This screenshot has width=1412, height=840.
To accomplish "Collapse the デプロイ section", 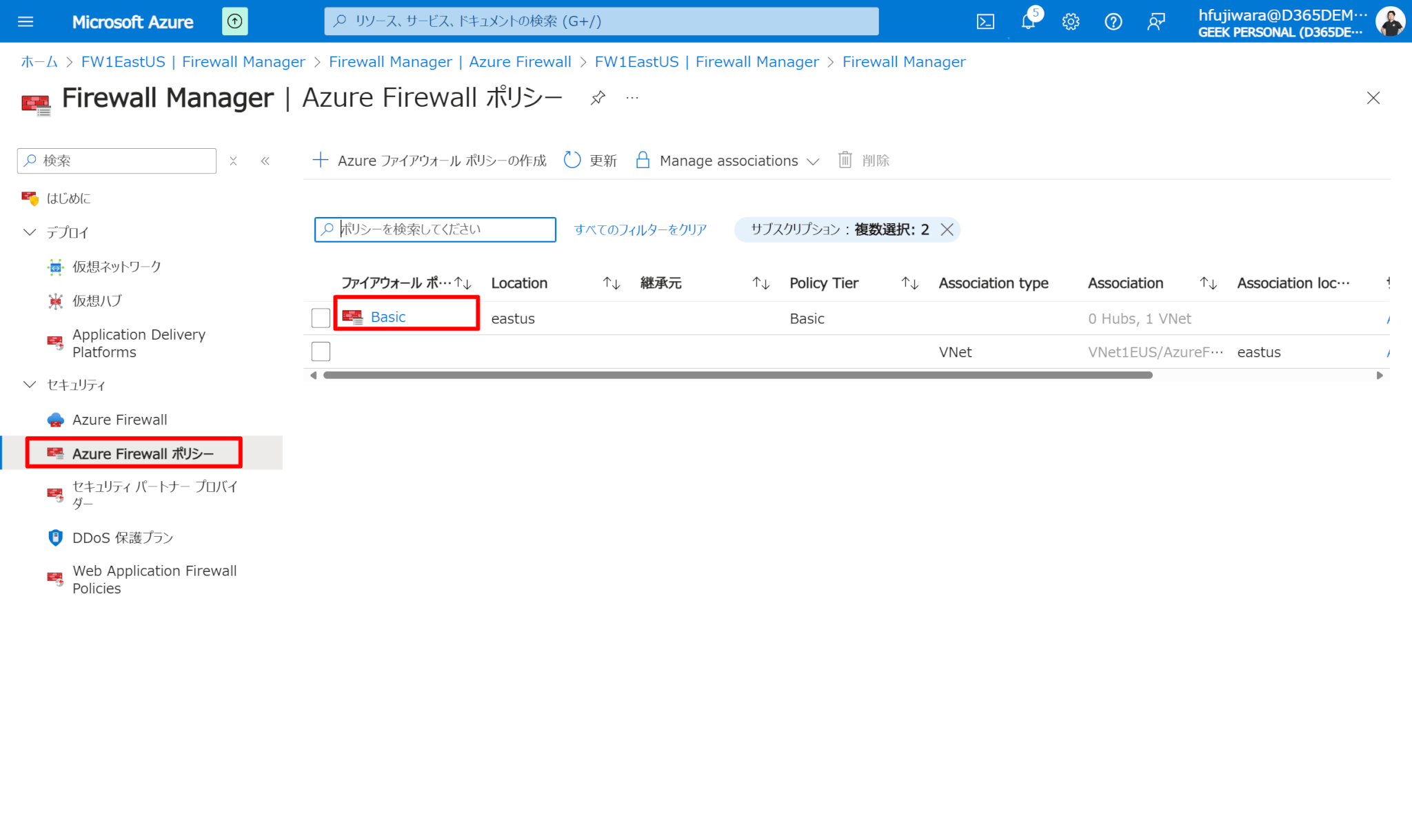I will click(x=30, y=232).
